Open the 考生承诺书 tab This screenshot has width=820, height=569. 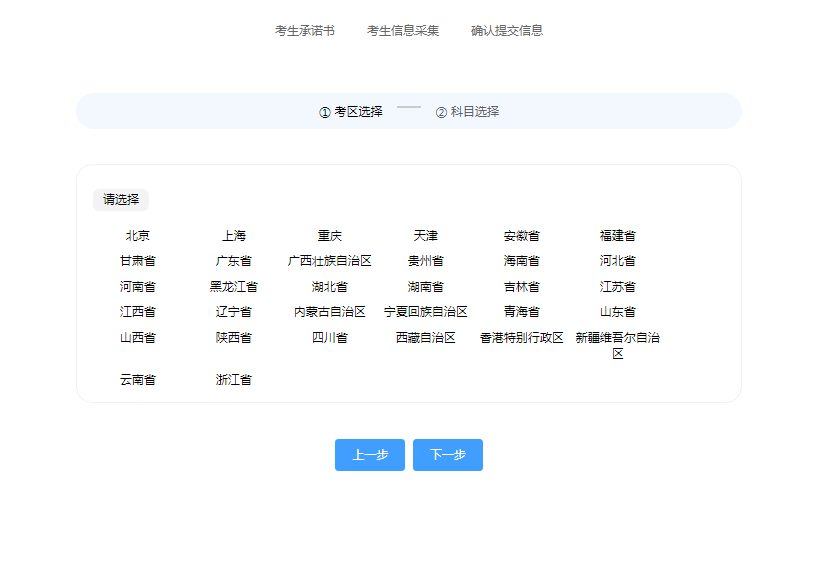pos(305,30)
